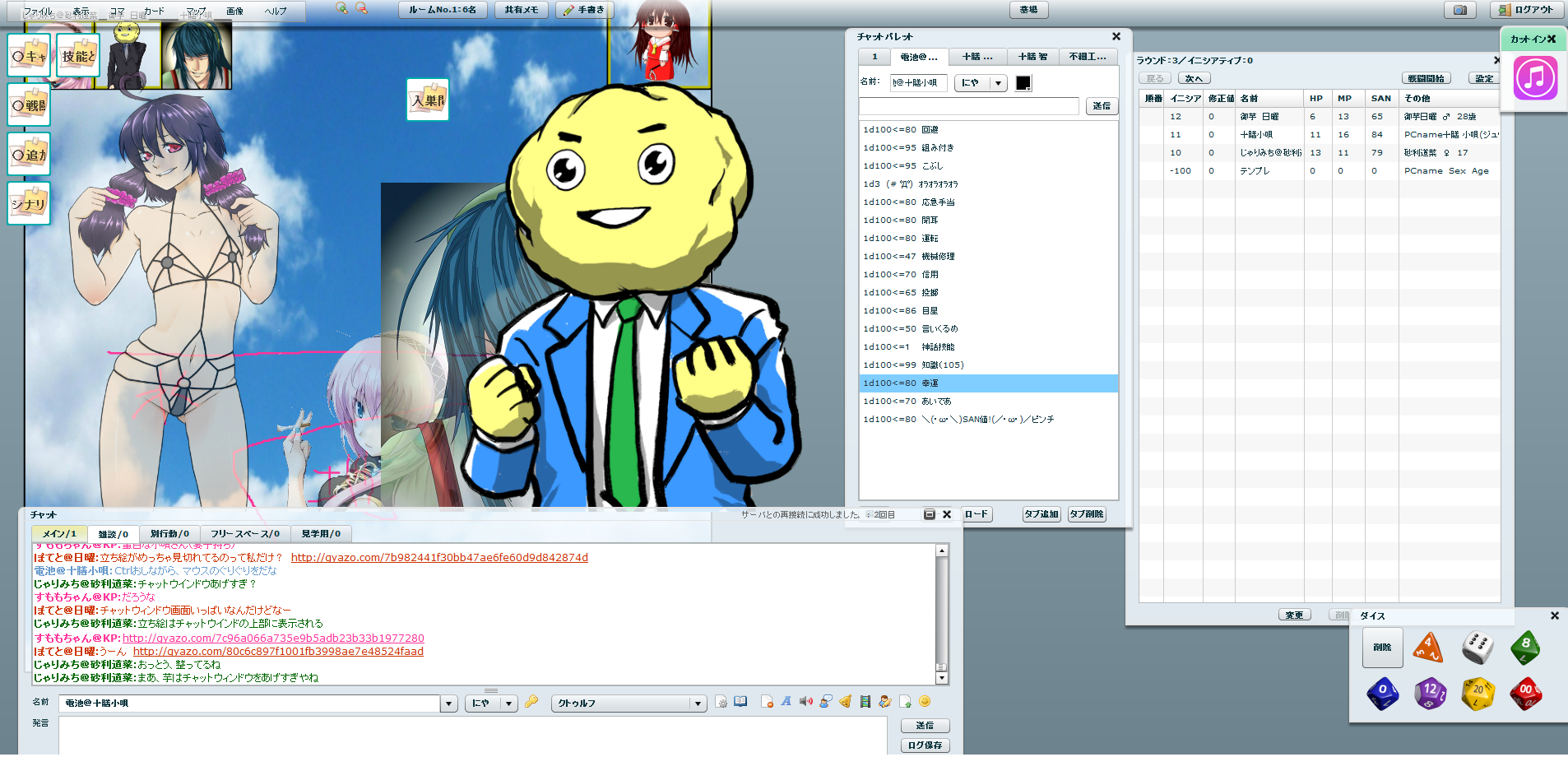Click 次へ to advance the initiative round
Screen dimensions: 1568x757
[1195, 78]
